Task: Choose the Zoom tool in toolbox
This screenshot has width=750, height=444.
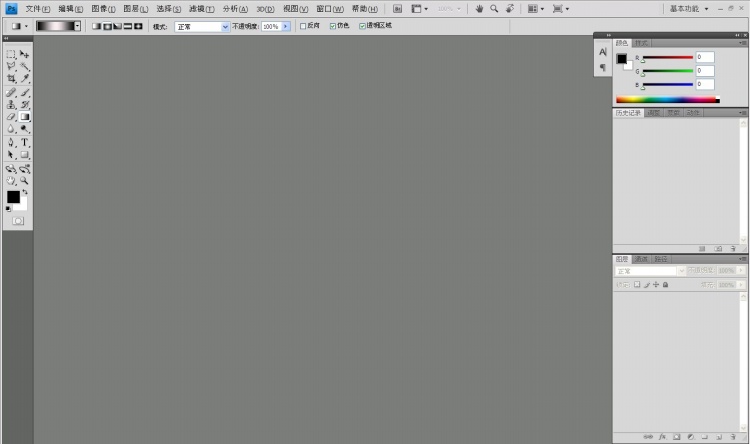Action: [24, 181]
